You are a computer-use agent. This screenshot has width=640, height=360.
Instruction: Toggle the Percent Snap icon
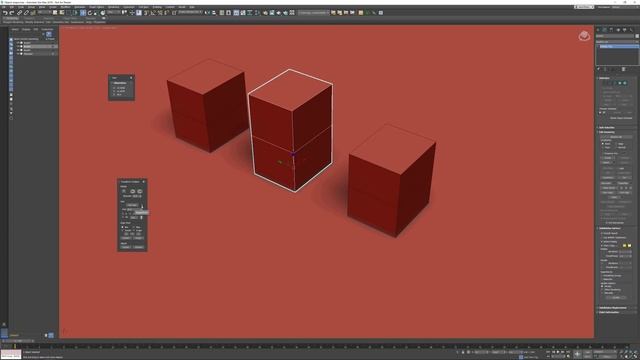[x=160, y=13]
